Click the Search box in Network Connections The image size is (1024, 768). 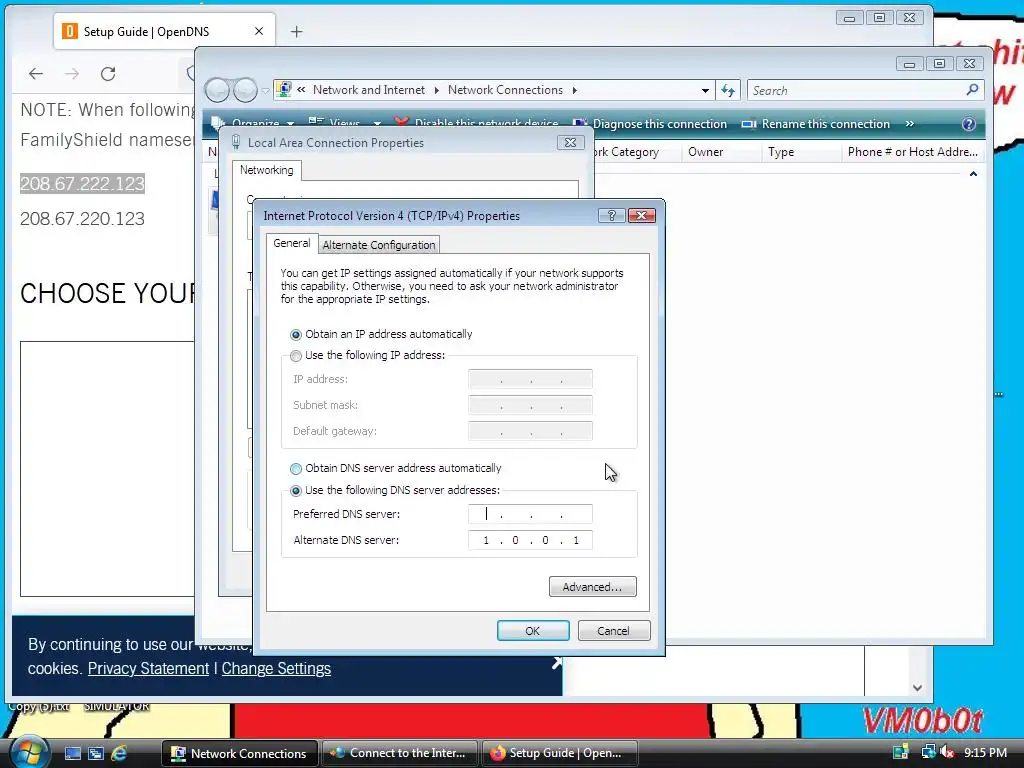(x=856, y=91)
